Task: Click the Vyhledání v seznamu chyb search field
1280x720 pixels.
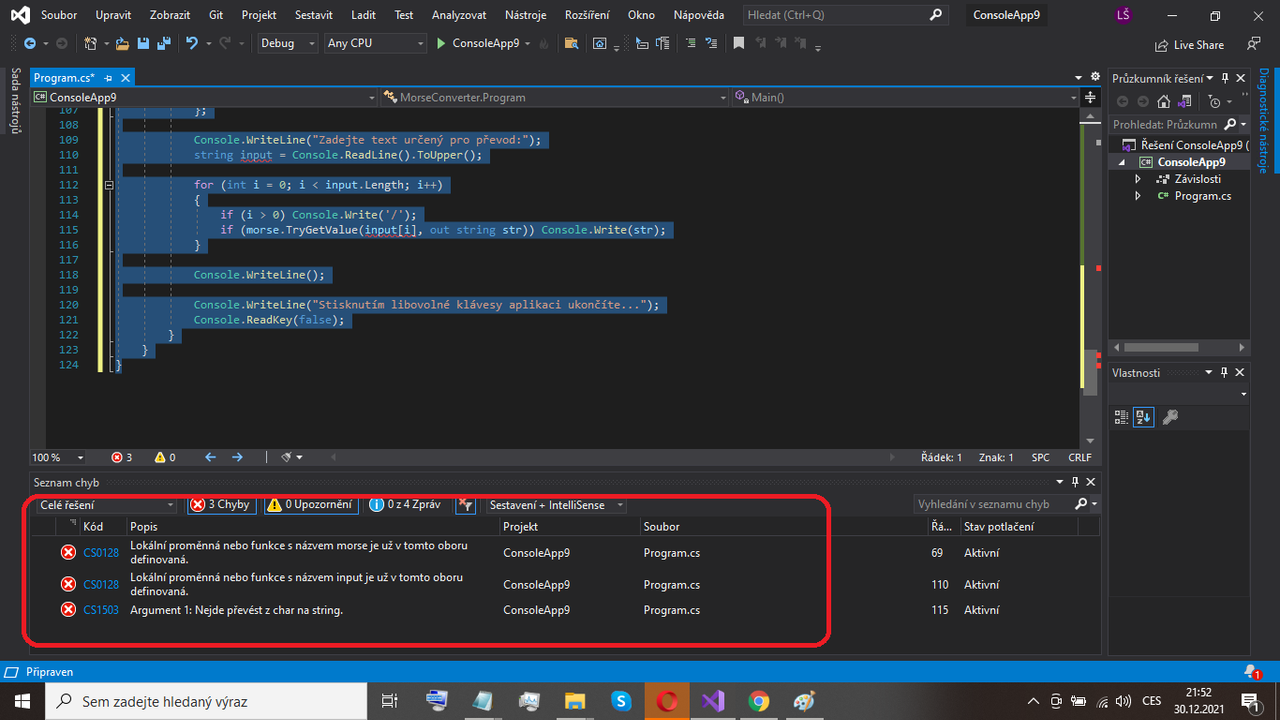Action: pos(994,505)
